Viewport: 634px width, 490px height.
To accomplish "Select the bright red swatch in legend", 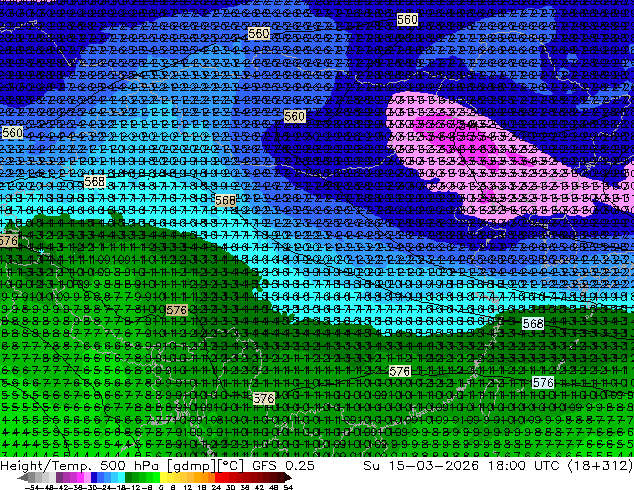I will [218, 477].
